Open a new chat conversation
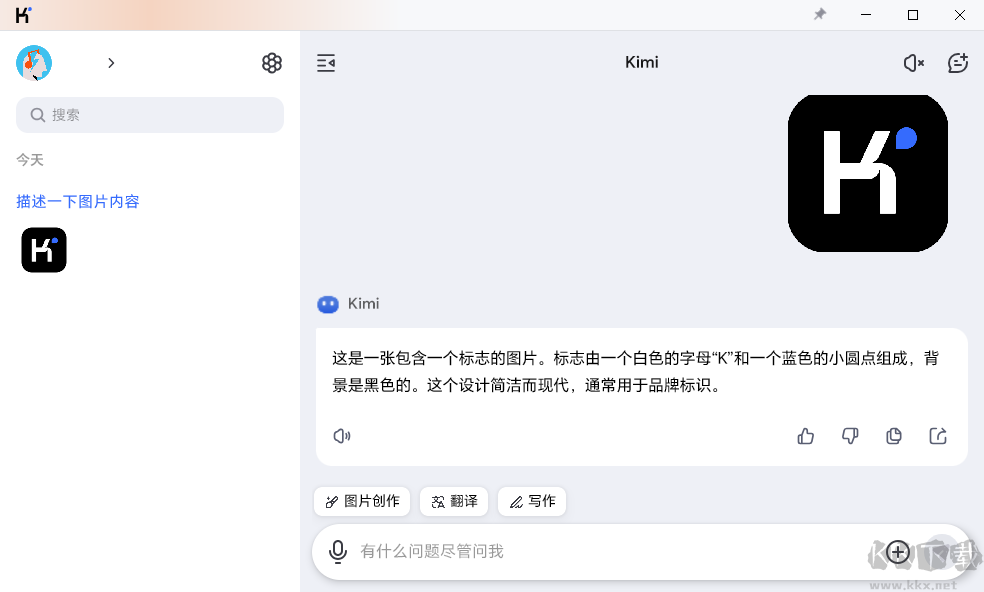This screenshot has height=592, width=984. click(957, 62)
